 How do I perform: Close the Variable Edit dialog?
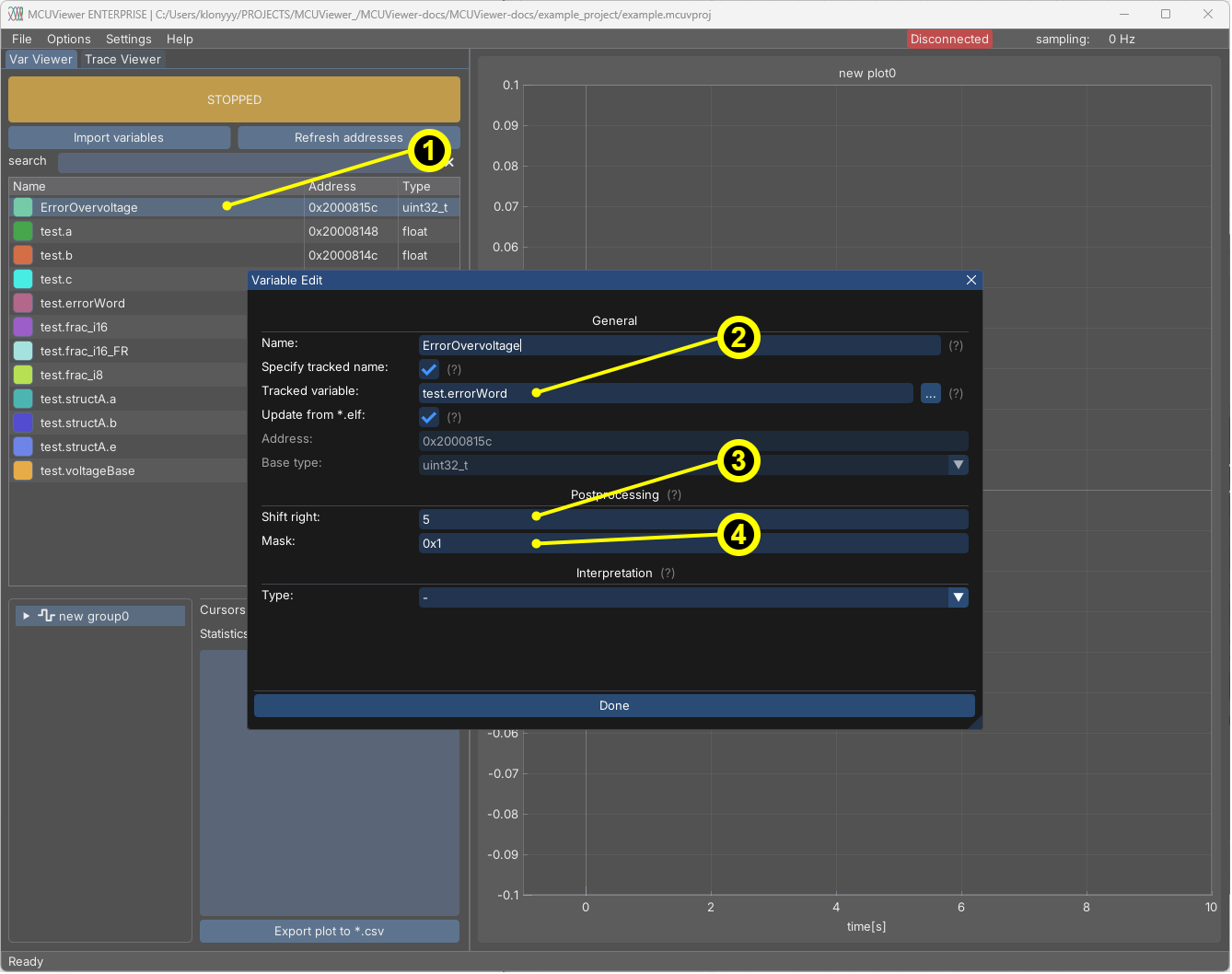pyautogui.click(x=970, y=281)
